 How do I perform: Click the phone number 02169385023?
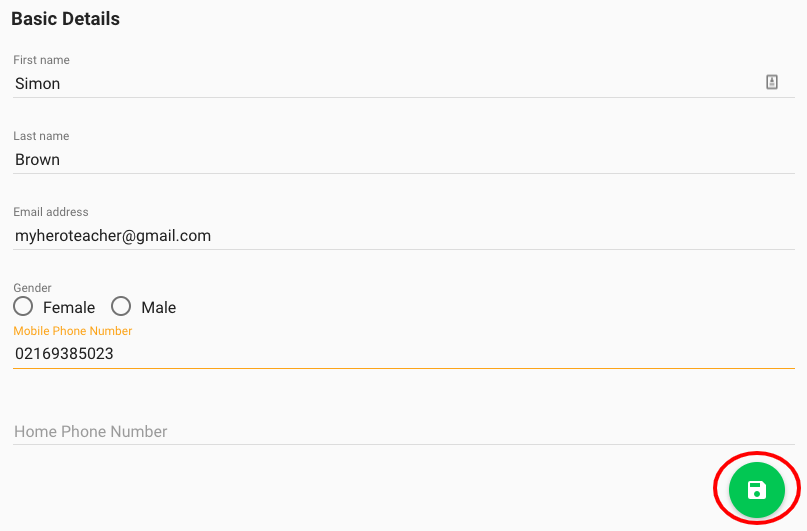(x=64, y=354)
